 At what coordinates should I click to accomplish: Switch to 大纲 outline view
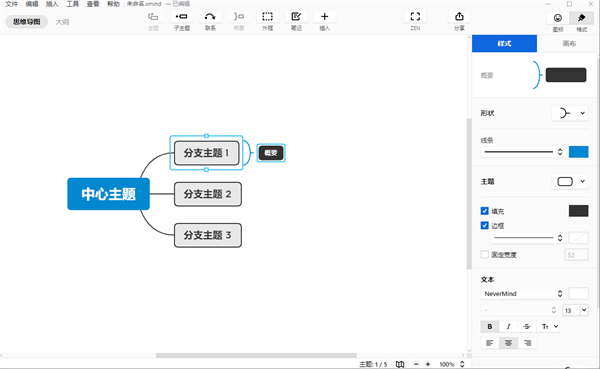(62, 22)
